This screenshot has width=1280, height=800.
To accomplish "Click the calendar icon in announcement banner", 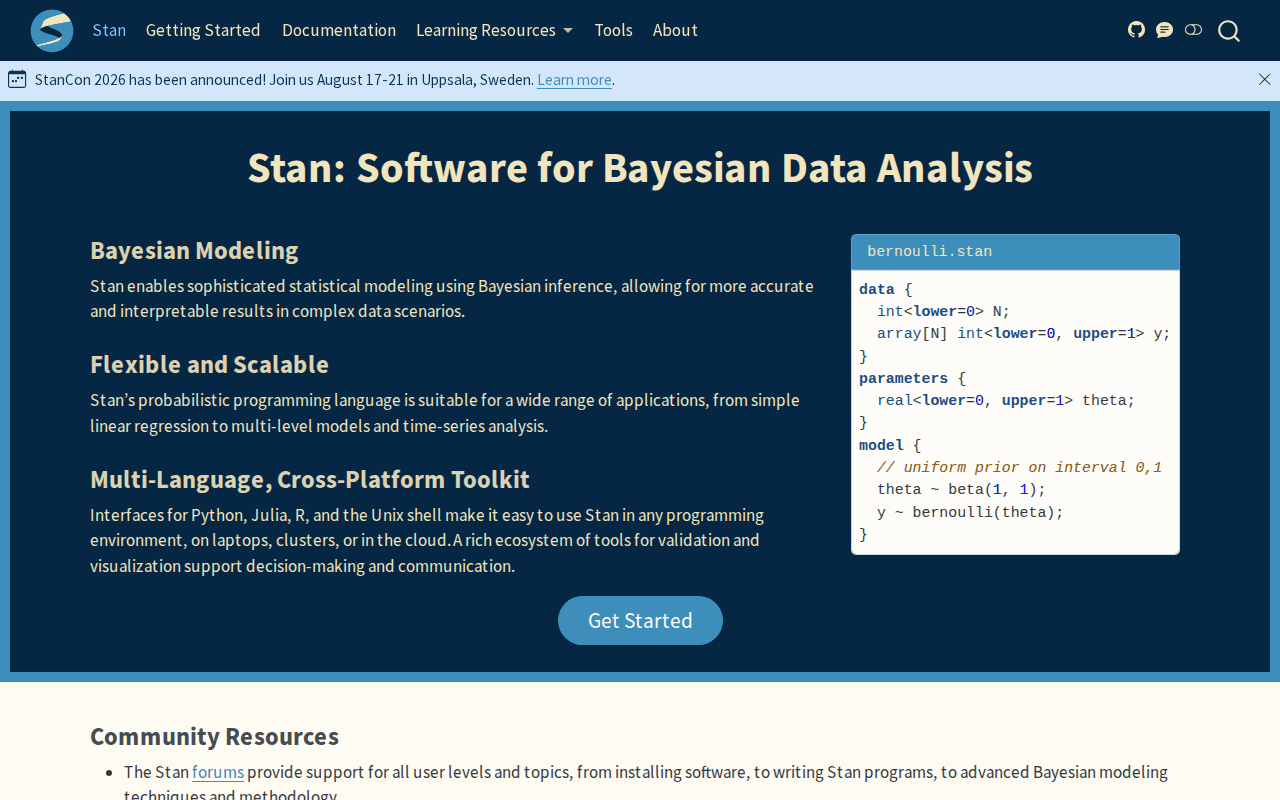I will pyautogui.click(x=17, y=79).
